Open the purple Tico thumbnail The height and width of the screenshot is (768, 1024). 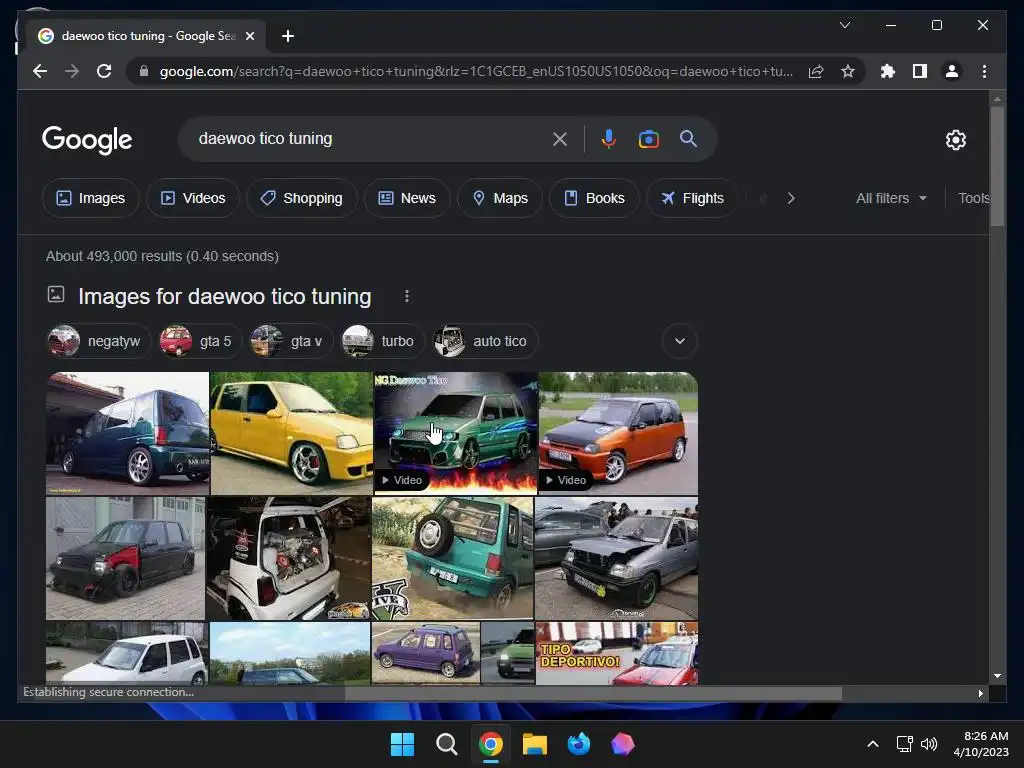(426, 653)
